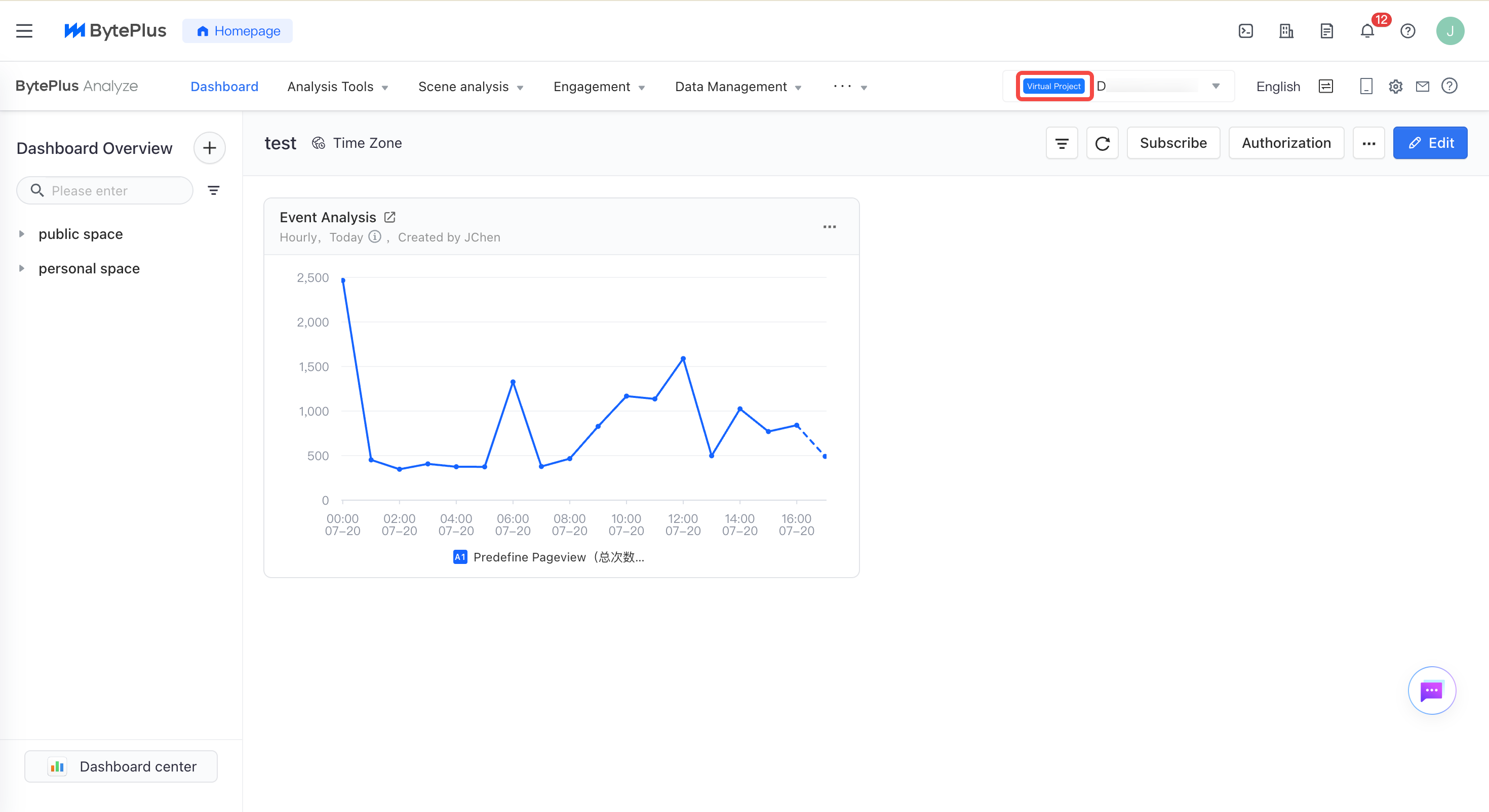Open the notifications bell

1367,31
